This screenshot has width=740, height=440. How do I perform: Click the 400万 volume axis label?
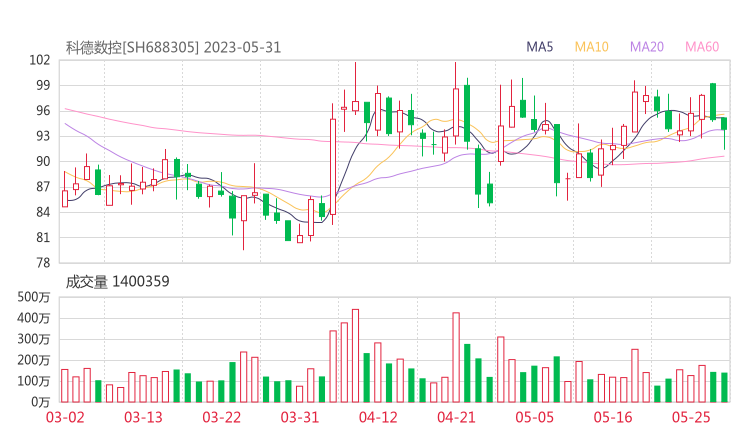[x=34, y=318]
